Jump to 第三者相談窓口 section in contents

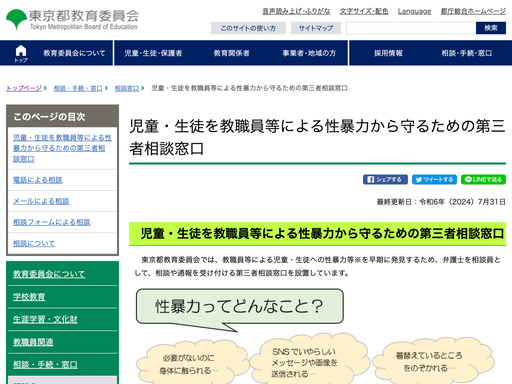[x=62, y=148]
